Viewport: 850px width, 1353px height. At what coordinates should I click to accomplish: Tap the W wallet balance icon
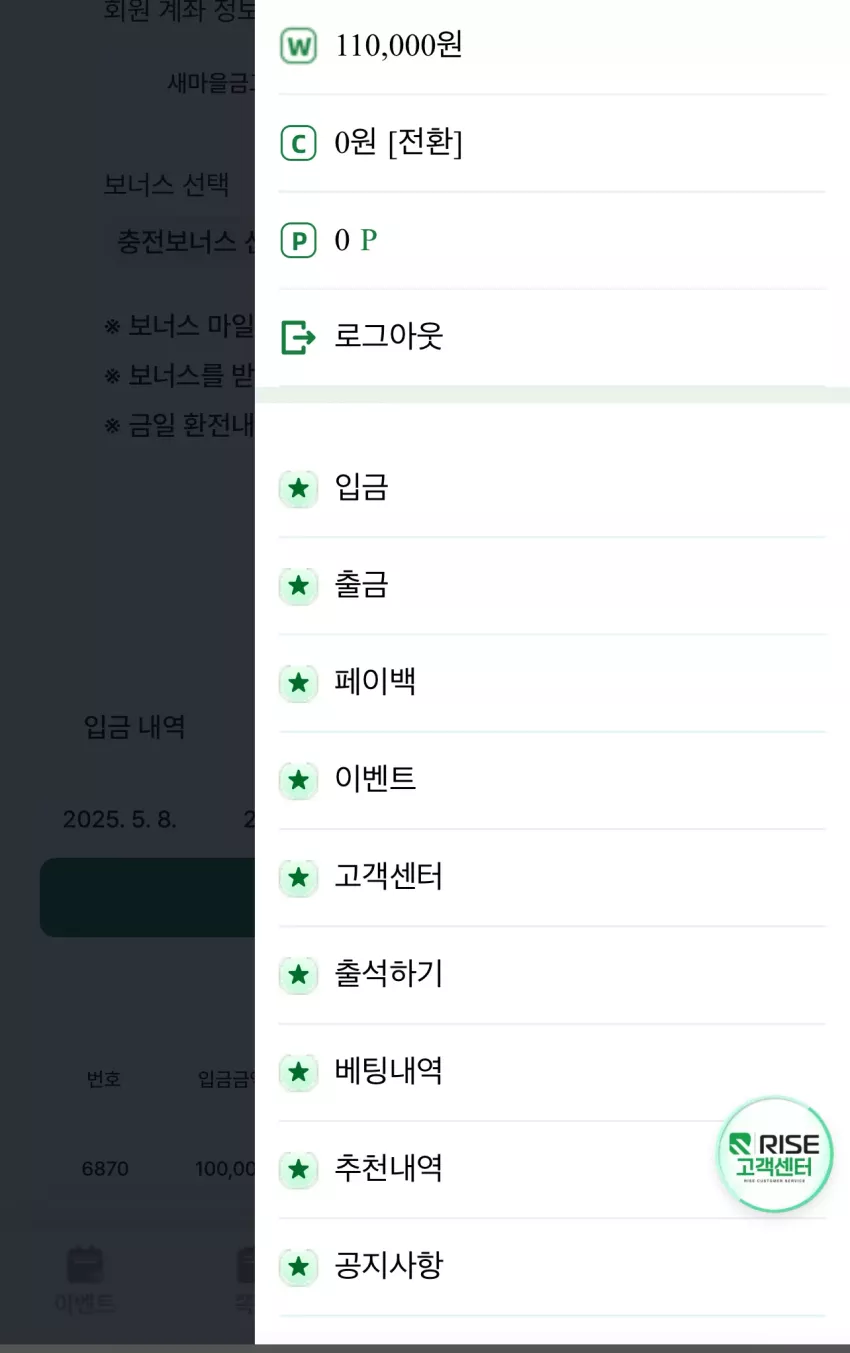(298, 46)
